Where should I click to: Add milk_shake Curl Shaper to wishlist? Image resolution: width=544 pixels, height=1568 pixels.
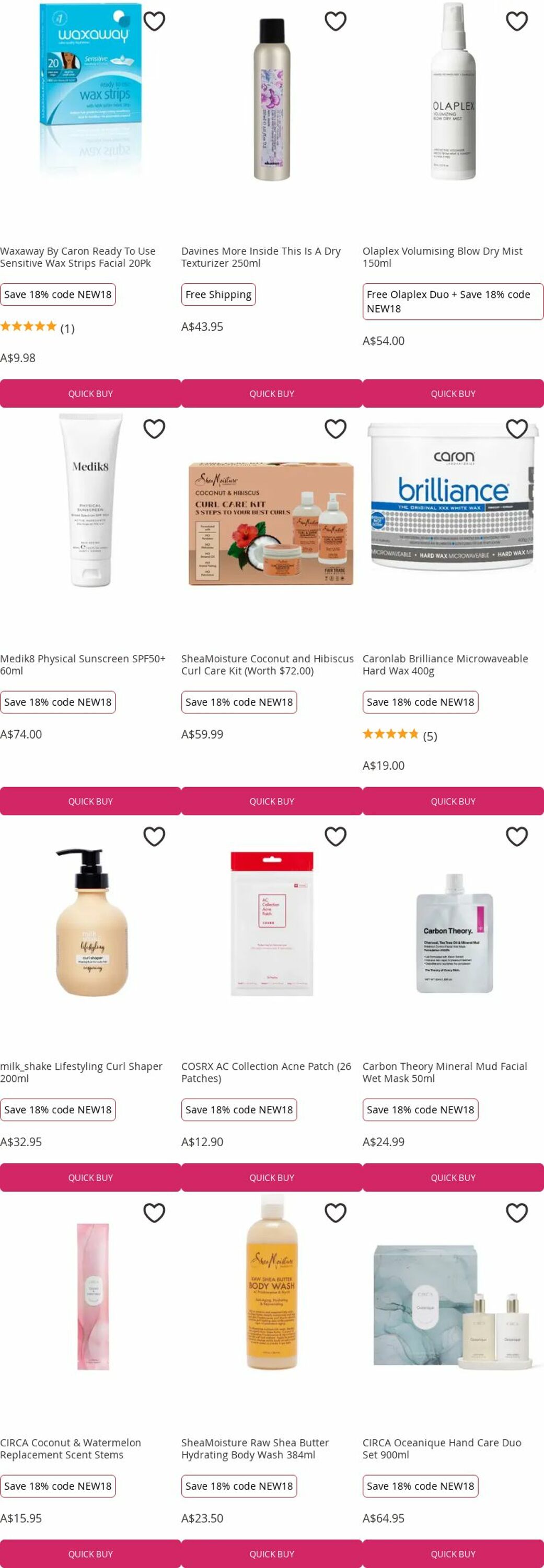tap(154, 837)
